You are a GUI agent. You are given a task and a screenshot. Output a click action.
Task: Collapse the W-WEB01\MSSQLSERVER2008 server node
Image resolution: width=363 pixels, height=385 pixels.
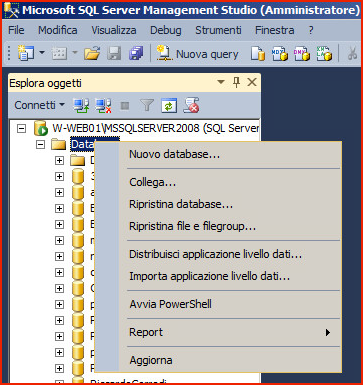tap(22, 128)
